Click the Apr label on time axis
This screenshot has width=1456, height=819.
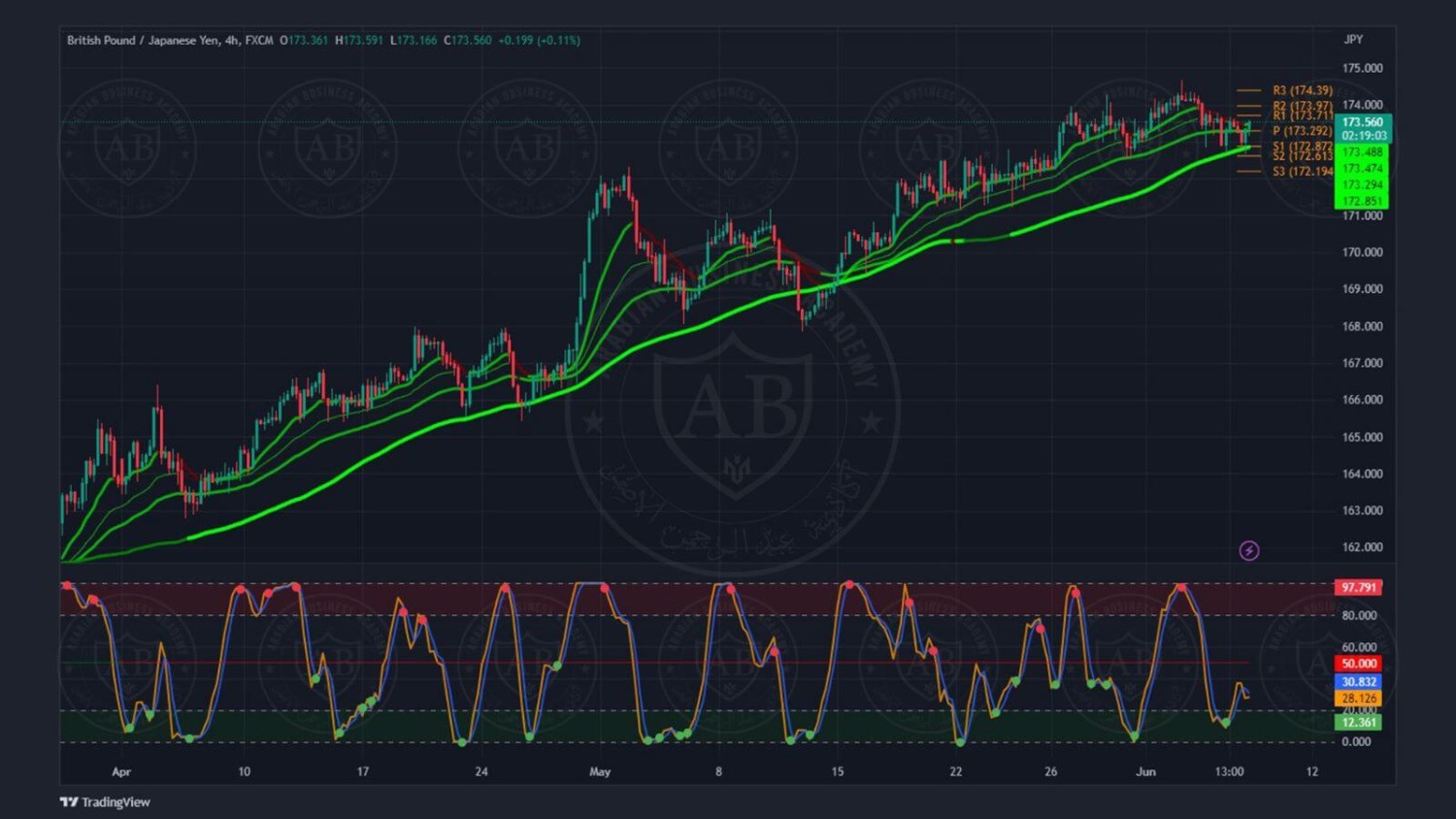[121, 772]
